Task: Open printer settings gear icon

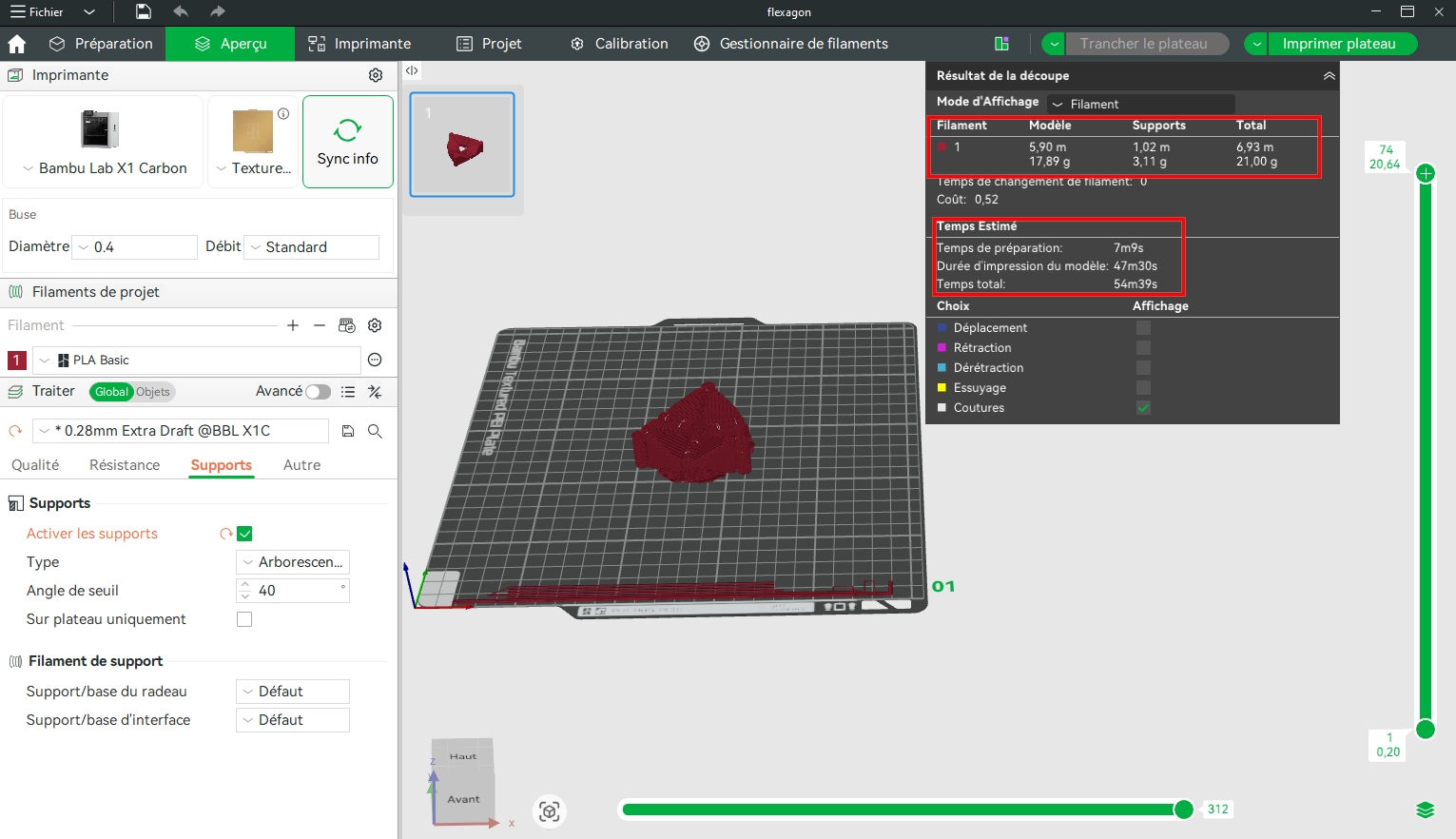Action: click(x=376, y=75)
